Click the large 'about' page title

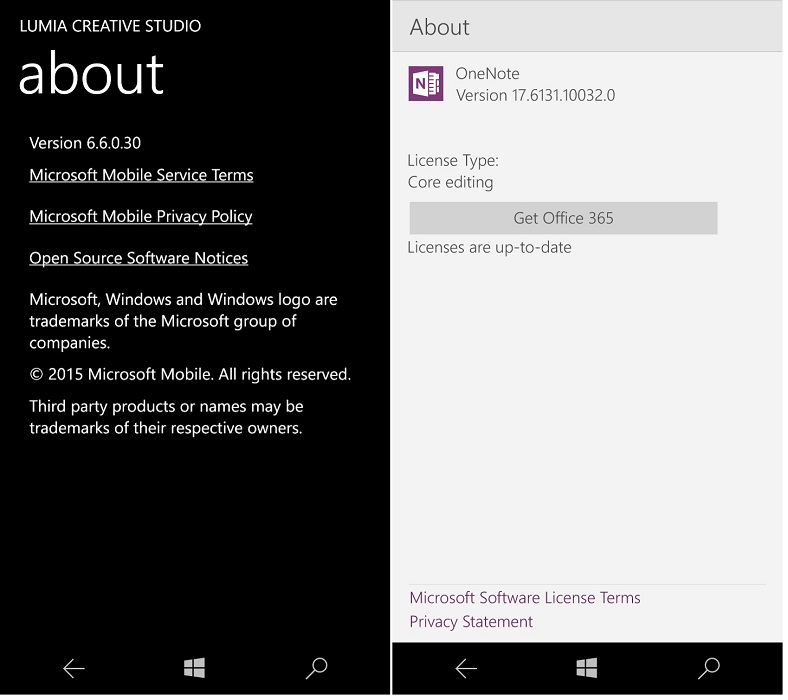91,74
